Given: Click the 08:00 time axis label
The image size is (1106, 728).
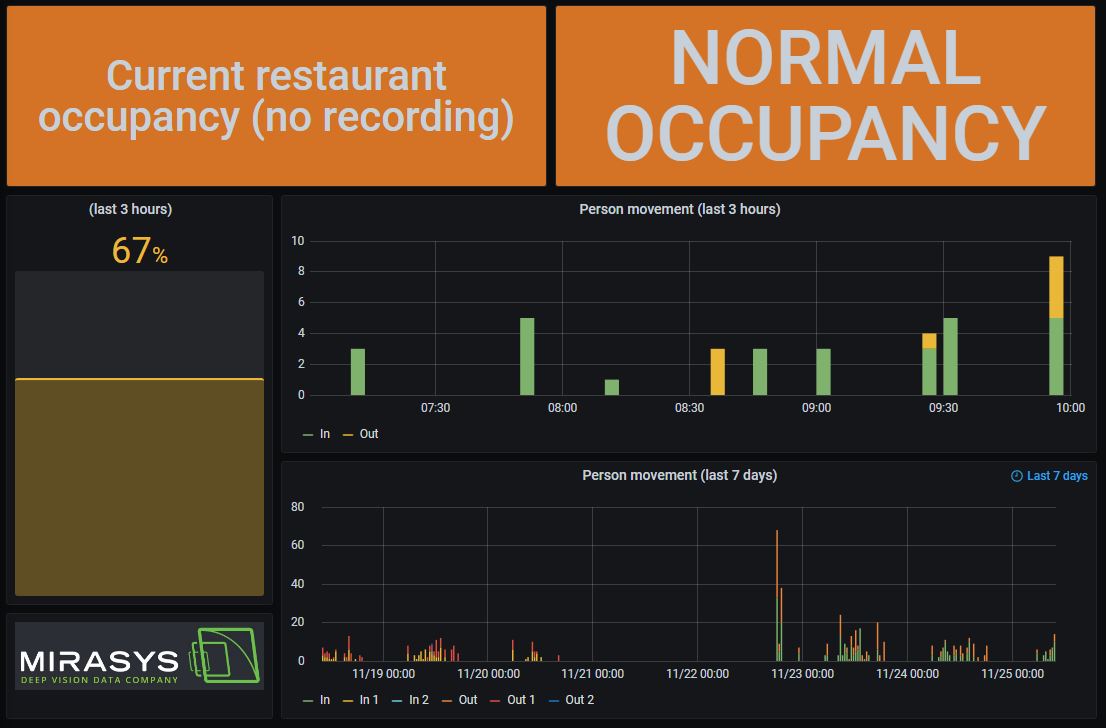Looking at the screenshot, I should click(562, 408).
